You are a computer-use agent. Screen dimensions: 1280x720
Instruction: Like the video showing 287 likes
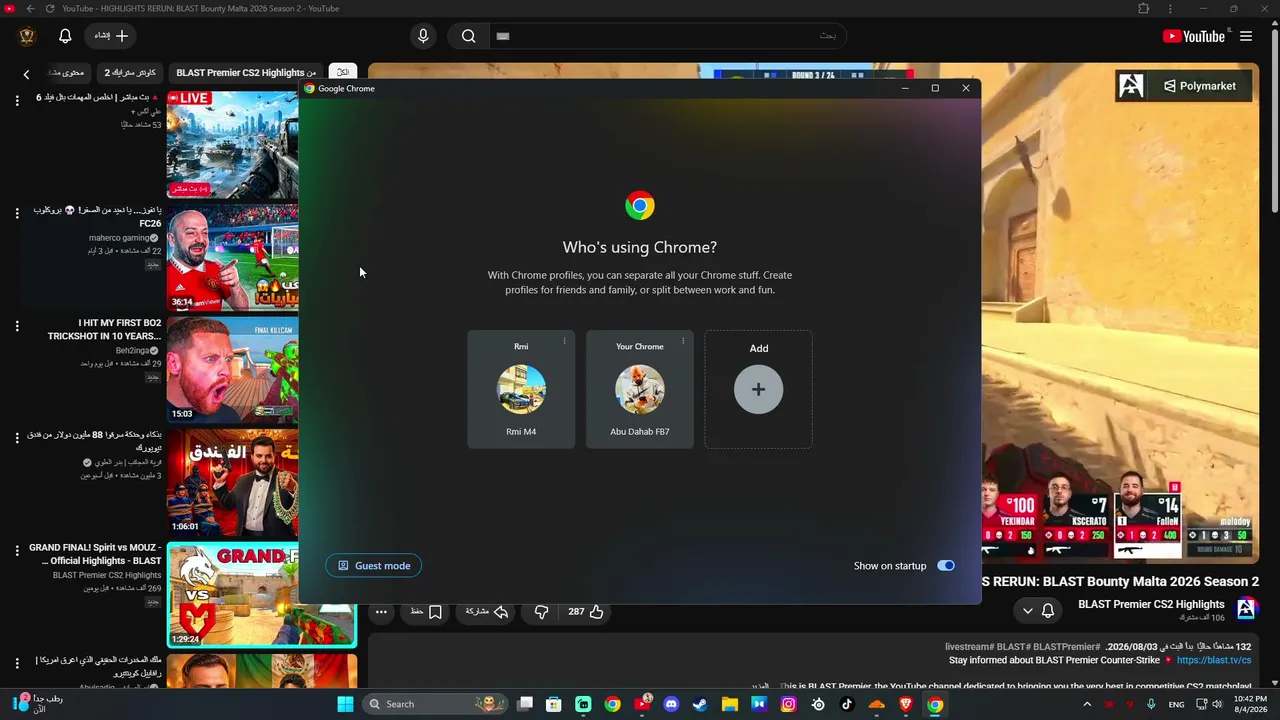(586, 612)
